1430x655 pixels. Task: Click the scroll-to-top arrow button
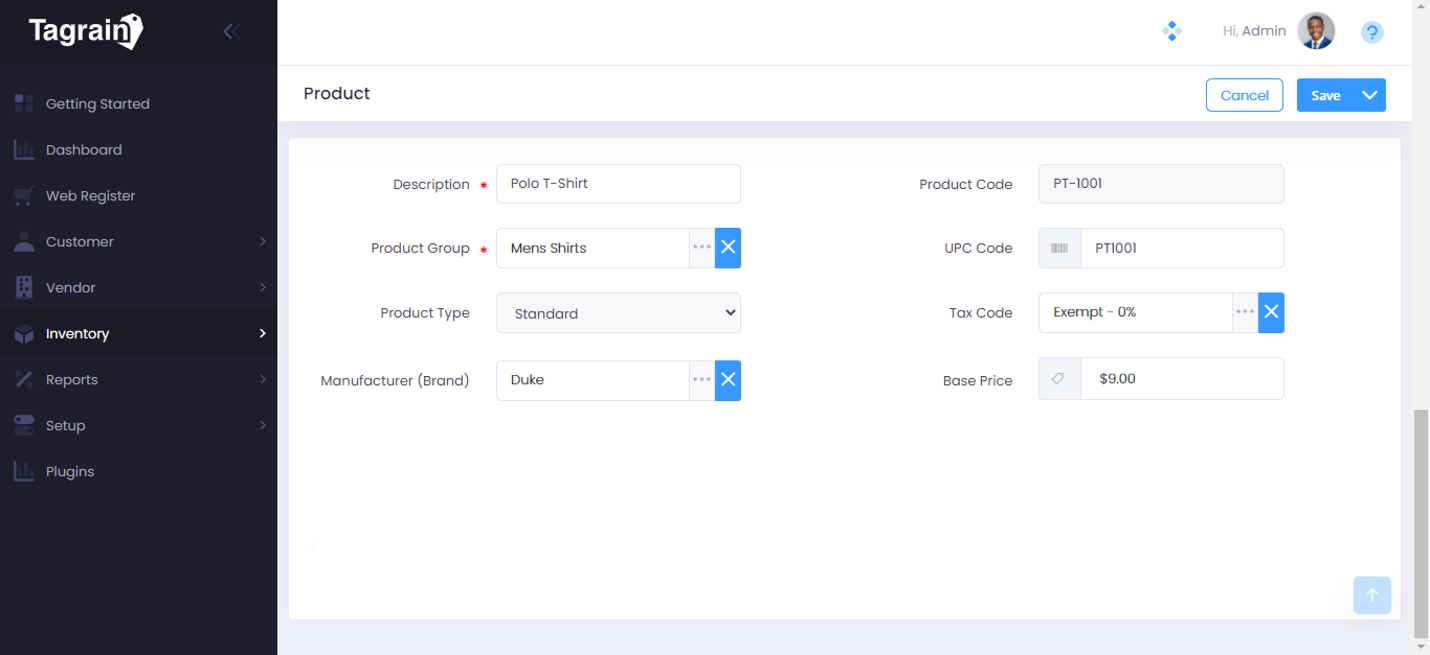pyautogui.click(x=1371, y=595)
